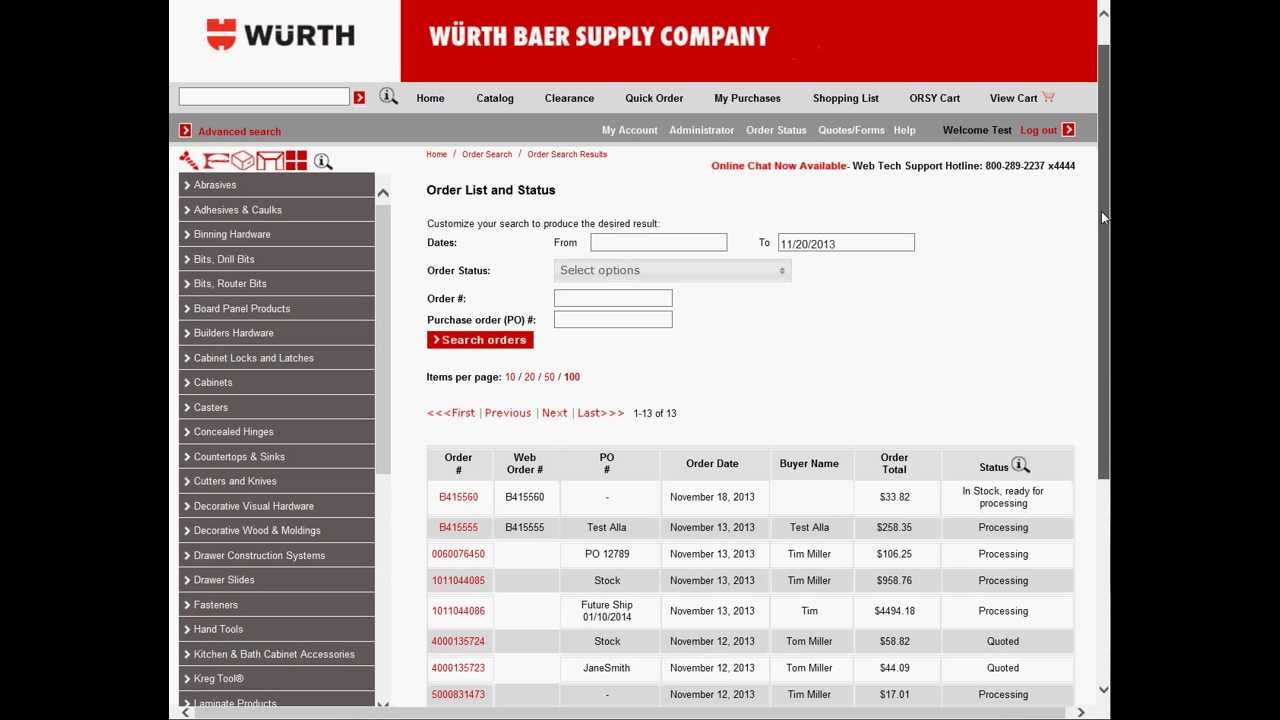The image size is (1280, 720).
Task: Click the Hand Tools category
Action: tap(276, 629)
